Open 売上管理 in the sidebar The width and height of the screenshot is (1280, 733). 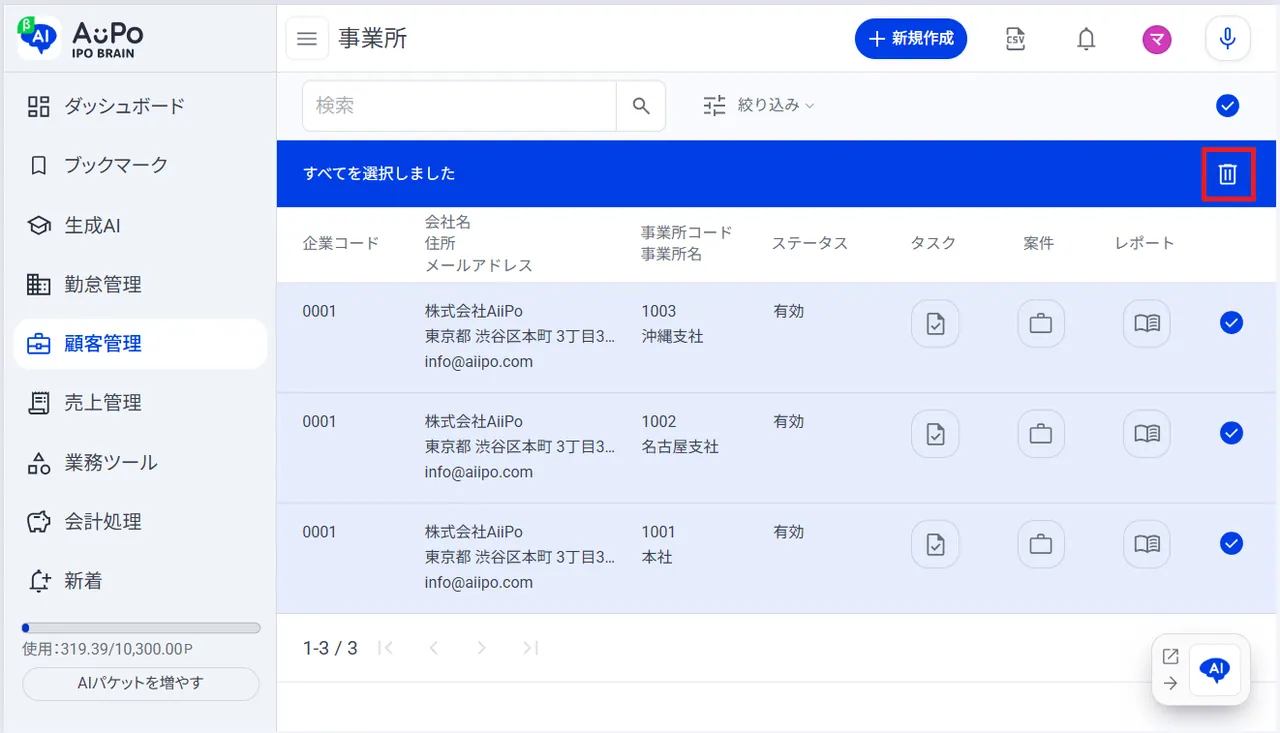point(141,403)
